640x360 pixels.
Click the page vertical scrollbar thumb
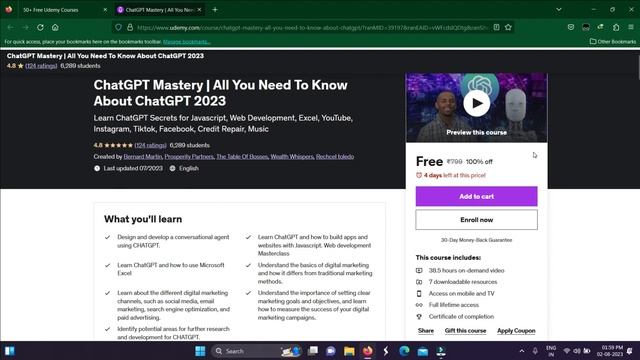pos(638,67)
